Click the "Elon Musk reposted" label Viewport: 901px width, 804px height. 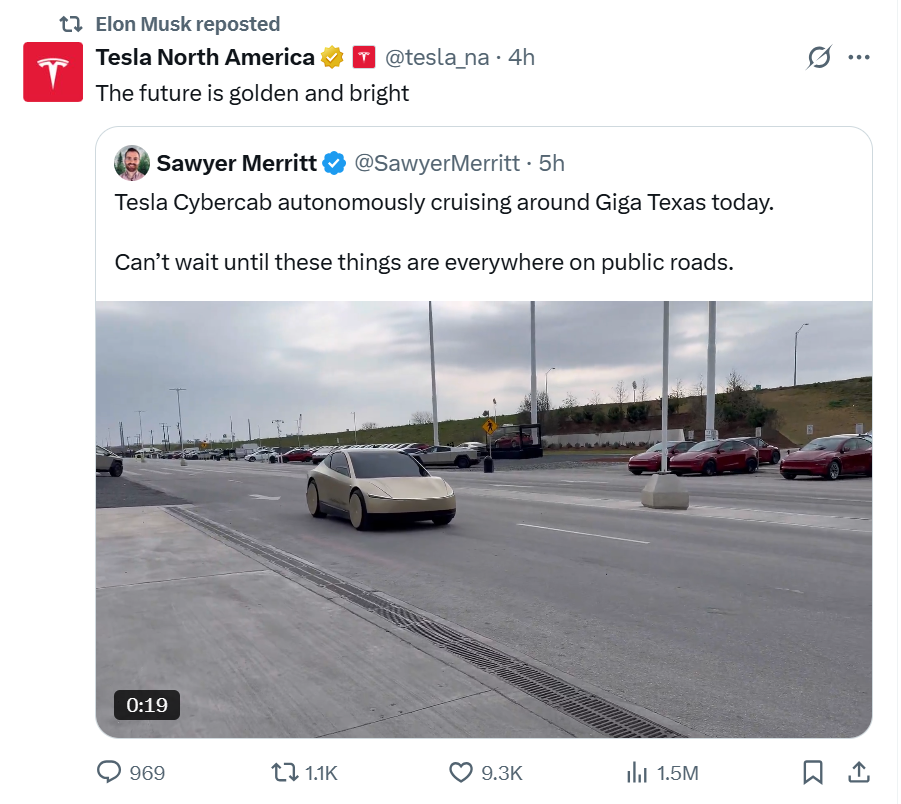click(188, 24)
